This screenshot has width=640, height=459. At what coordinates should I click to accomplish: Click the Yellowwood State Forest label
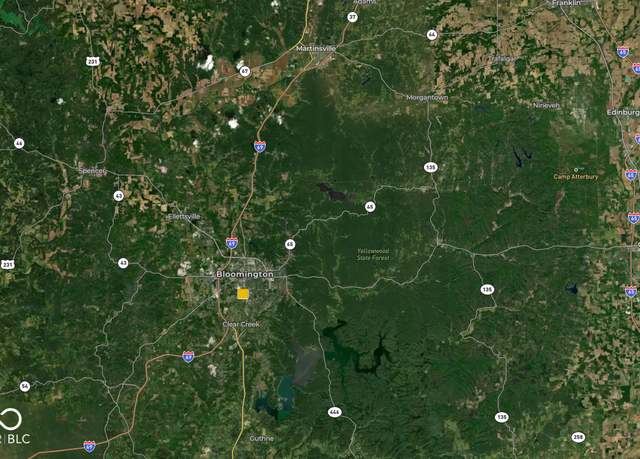[373, 255]
